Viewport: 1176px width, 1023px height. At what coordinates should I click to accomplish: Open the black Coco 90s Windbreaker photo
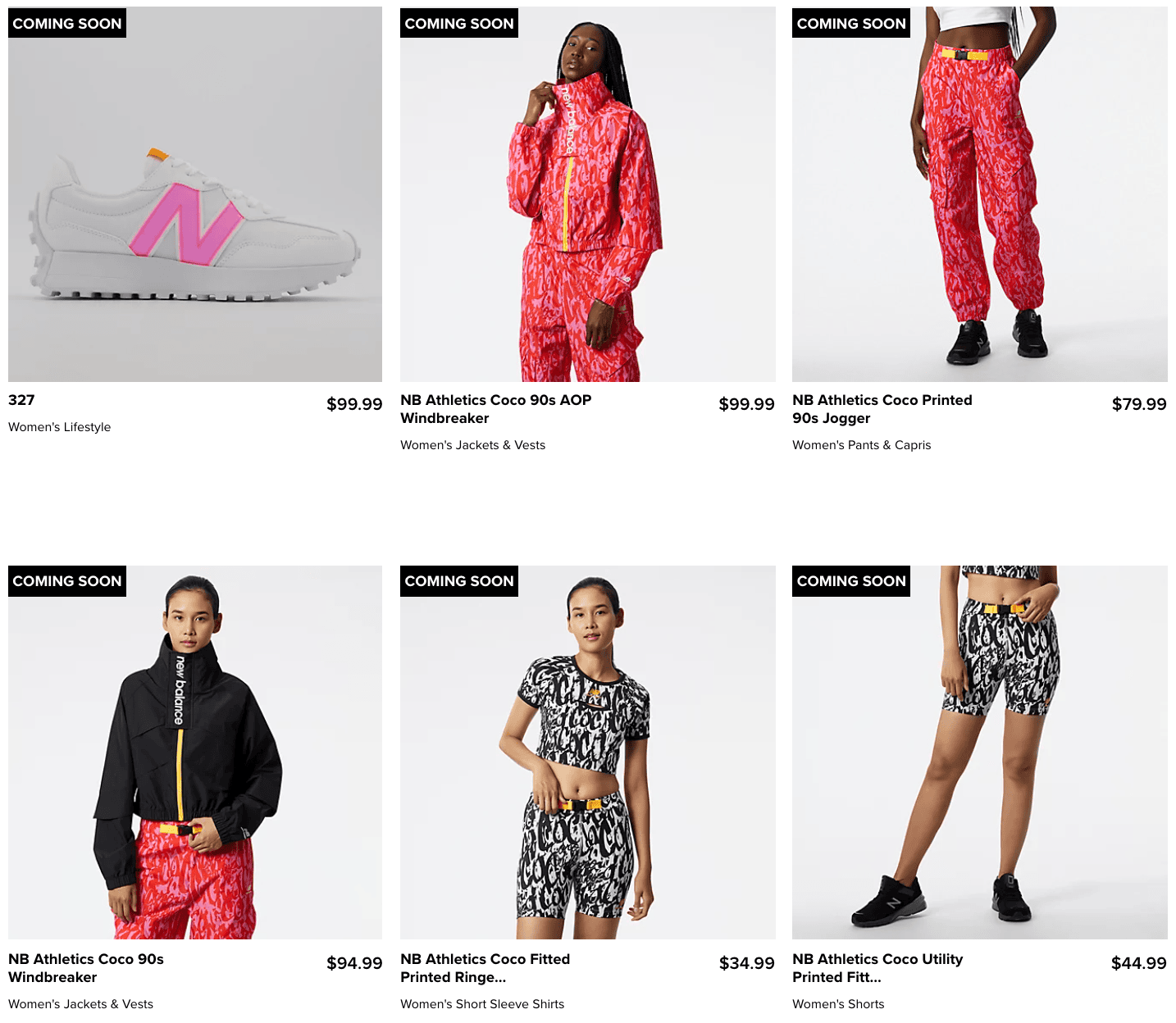pos(195,752)
